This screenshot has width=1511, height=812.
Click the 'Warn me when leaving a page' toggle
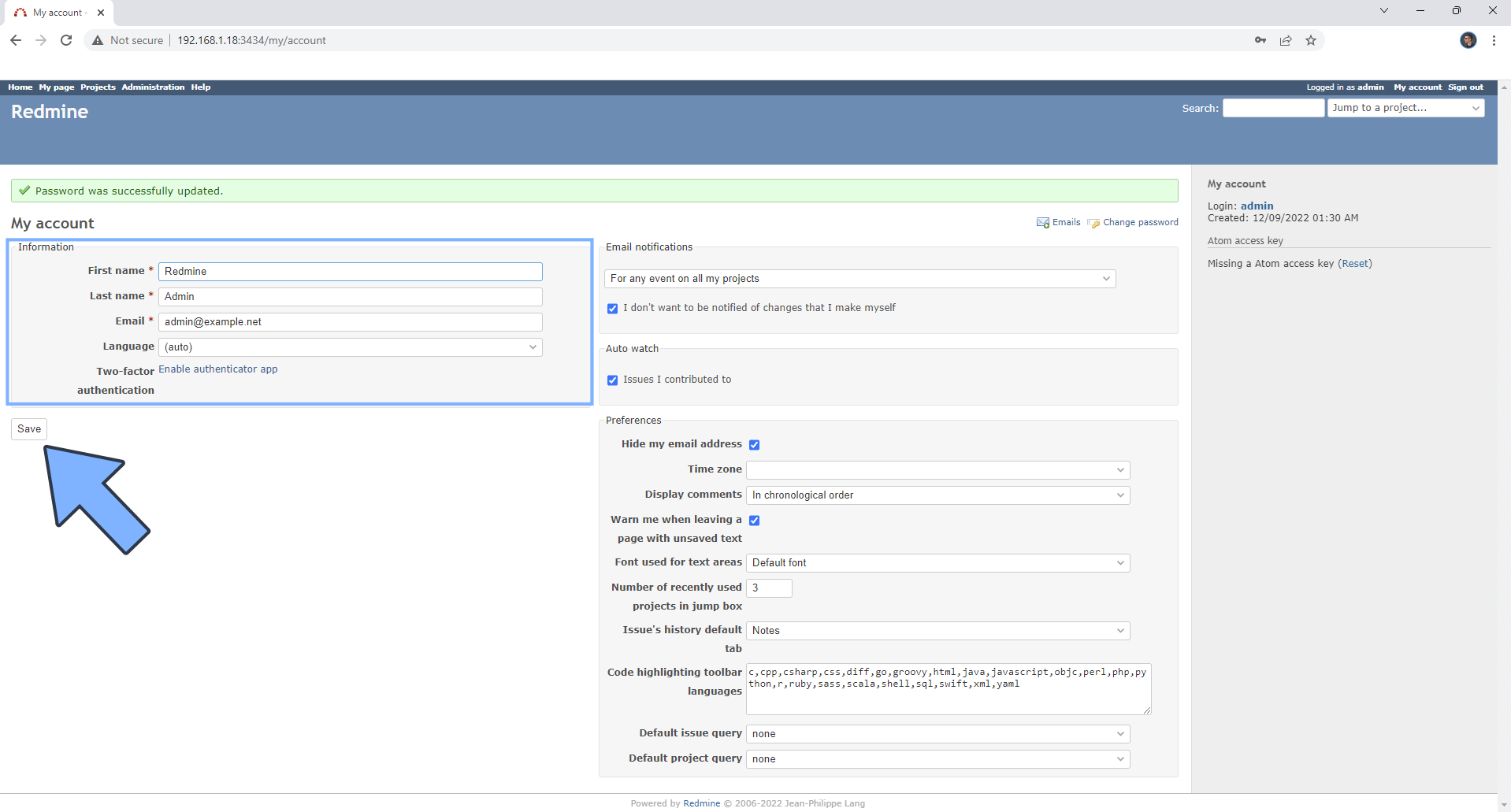754,520
